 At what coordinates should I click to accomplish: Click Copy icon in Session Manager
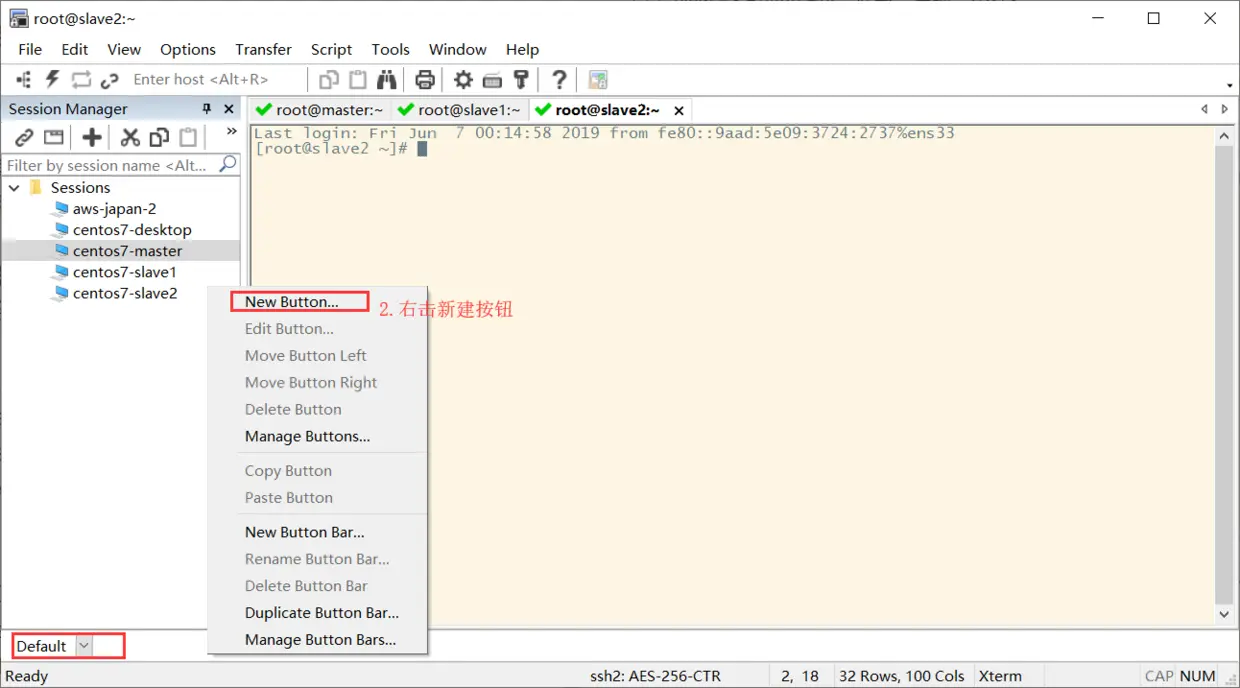point(159,137)
